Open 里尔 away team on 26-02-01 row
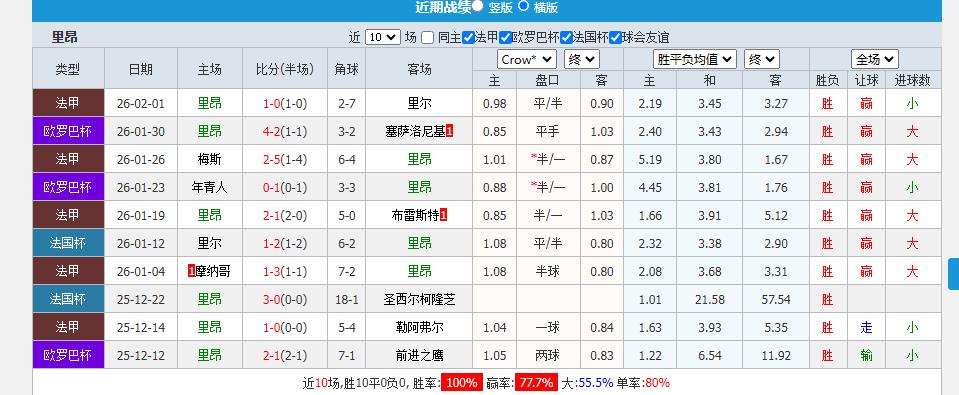Viewport: 959px width, 395px height. coord(419,103)
